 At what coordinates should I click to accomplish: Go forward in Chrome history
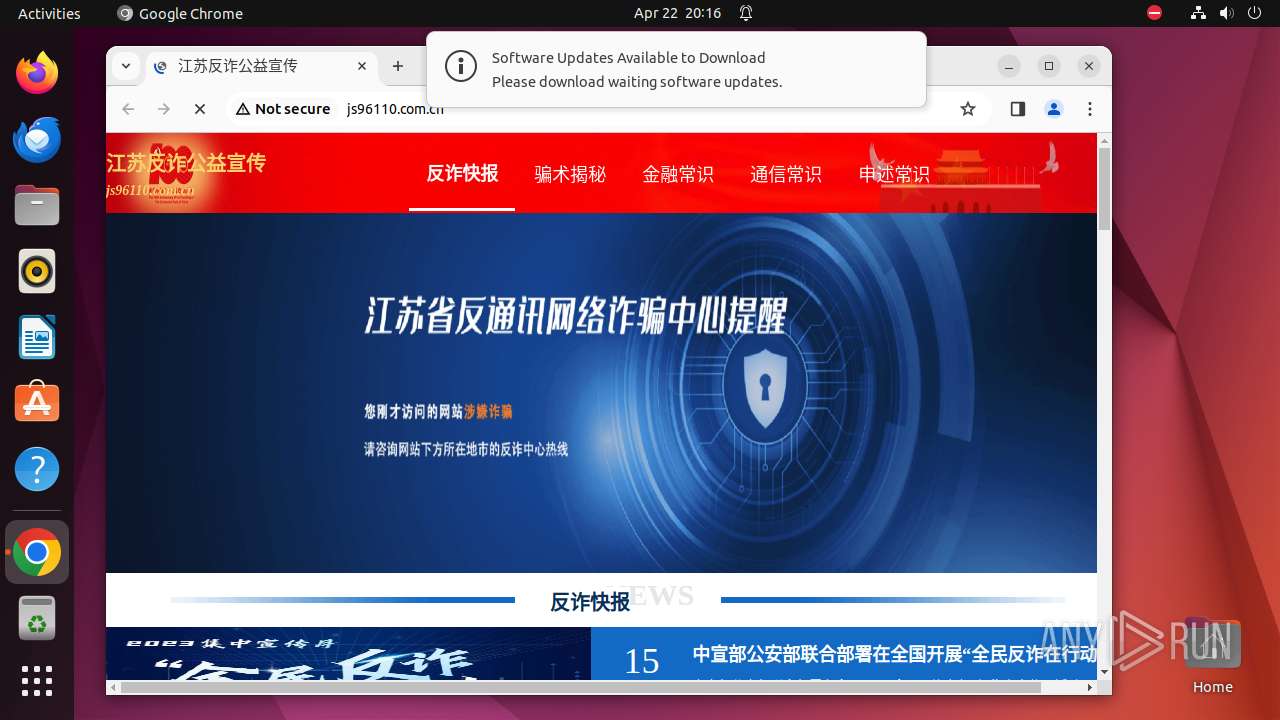point(164,109)
